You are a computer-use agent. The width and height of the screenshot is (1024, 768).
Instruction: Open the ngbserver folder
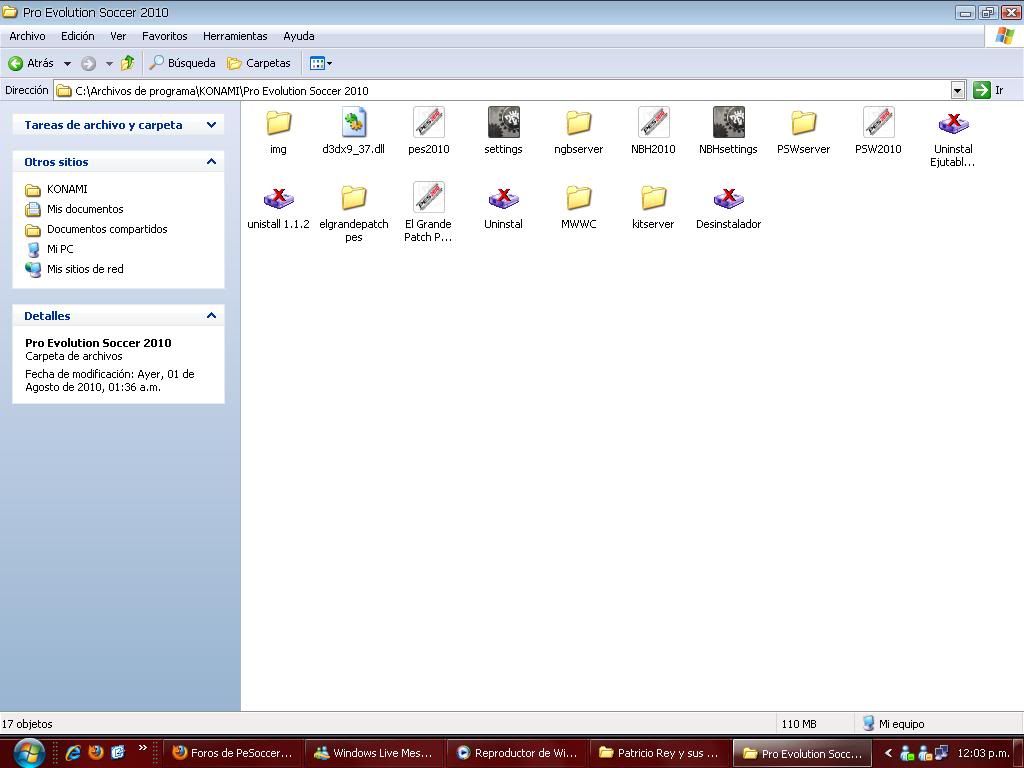coord(579,123)
